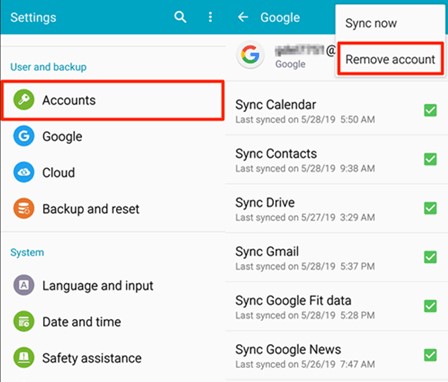Tap the blue Google G settings icon

click(x=24, y=136)
